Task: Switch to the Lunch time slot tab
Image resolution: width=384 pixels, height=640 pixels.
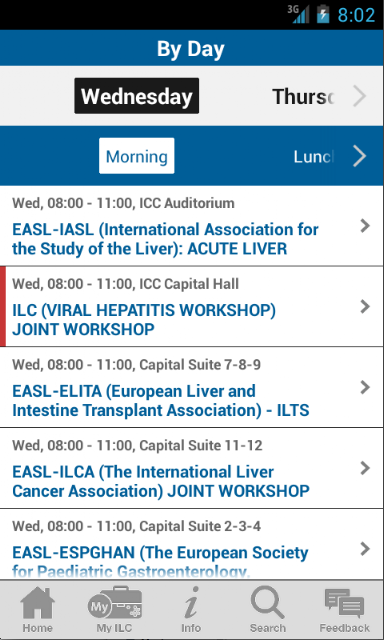Action: pyautogui.click(x=314, y=156)
